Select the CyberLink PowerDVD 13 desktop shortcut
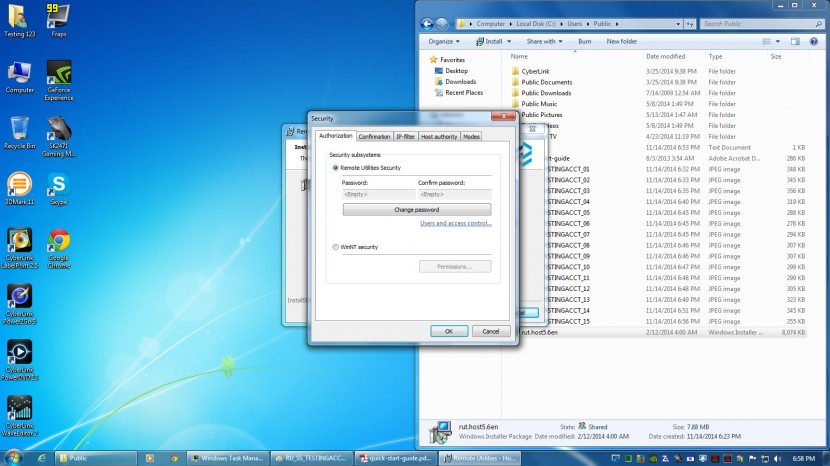This screenshot has height=466, width=830. [x=19, y=360]
